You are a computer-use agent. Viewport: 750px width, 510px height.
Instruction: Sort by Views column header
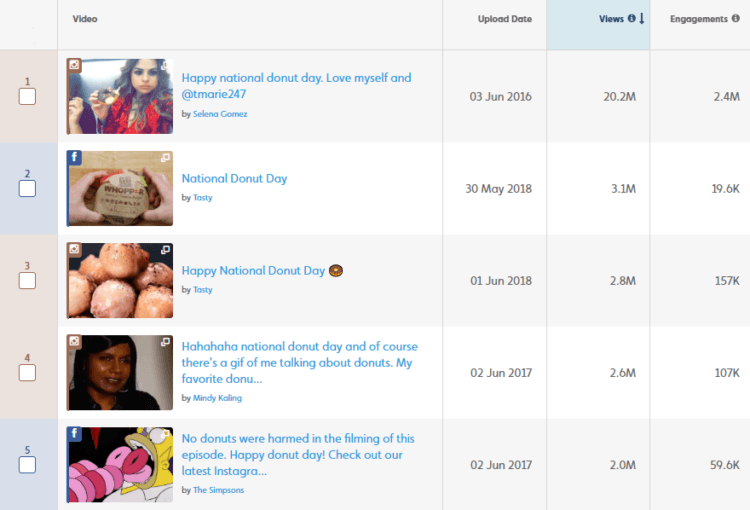611,19
